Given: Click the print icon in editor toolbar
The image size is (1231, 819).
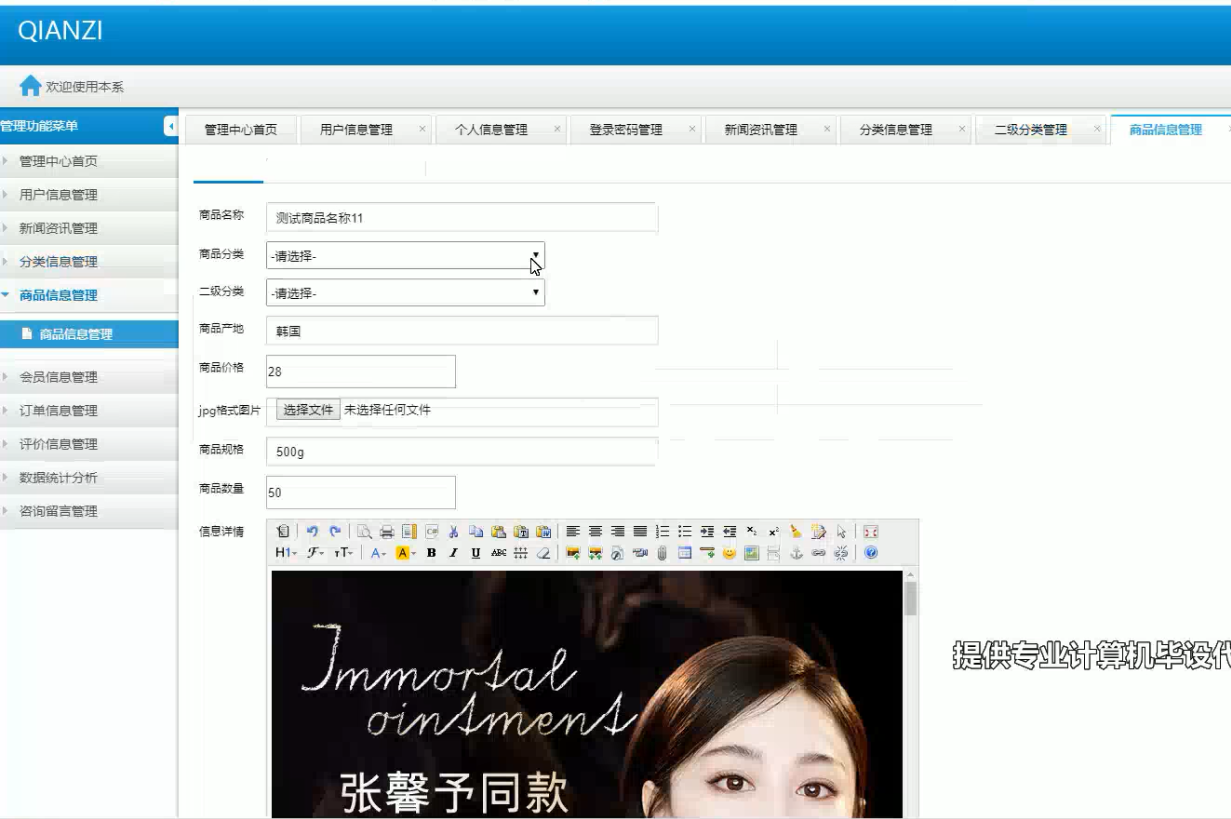Looking at the screenshot, I should pos(387,531).
